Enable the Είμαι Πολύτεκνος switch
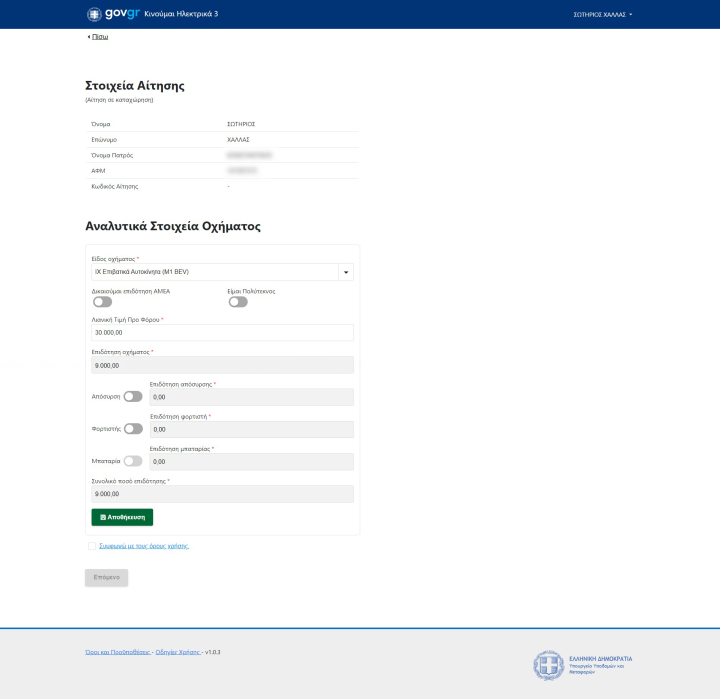The width and height of the screenshot is (720, 699). 237,301
